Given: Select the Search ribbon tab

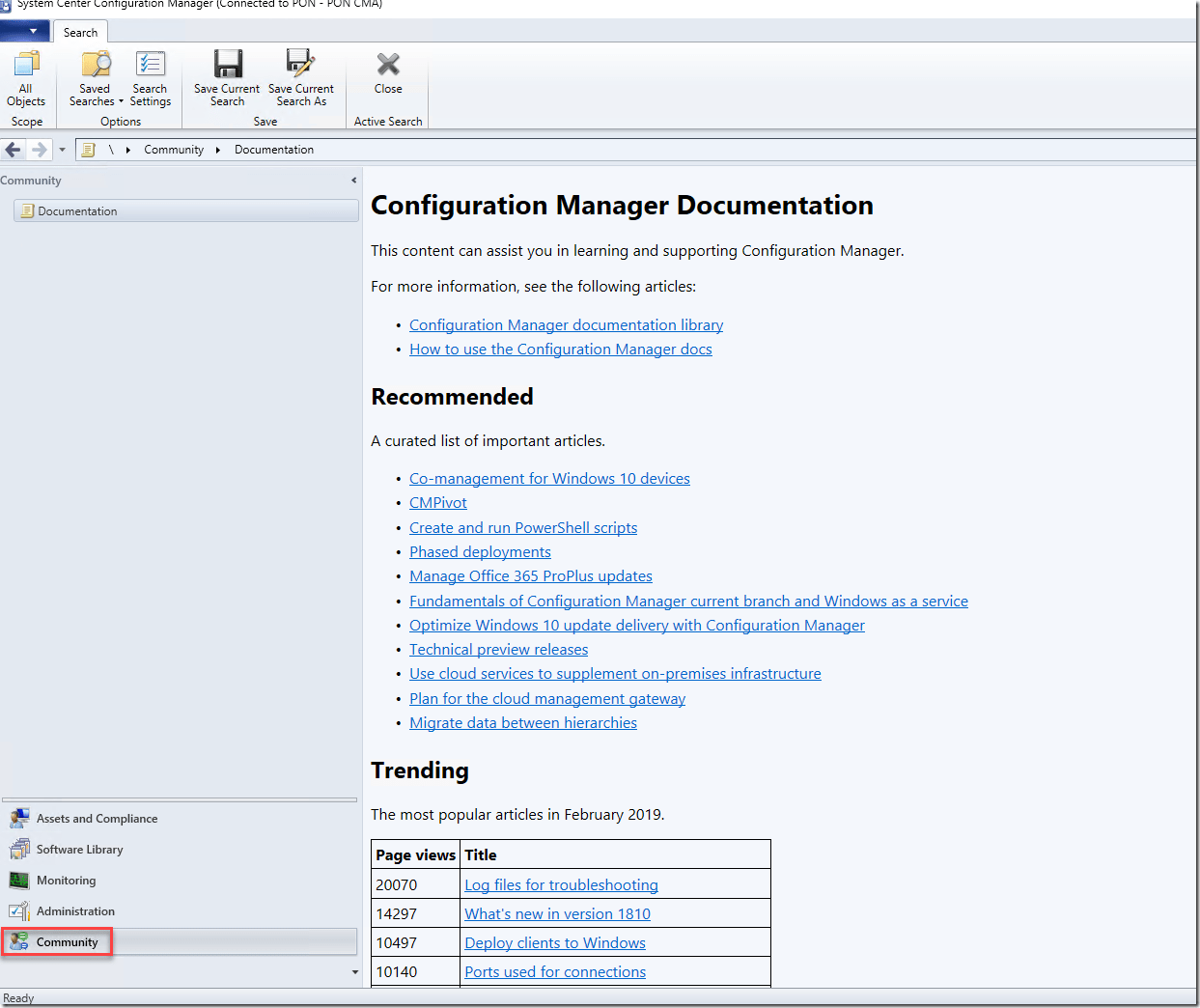Looking at the screenshot, I should point(80,33).
